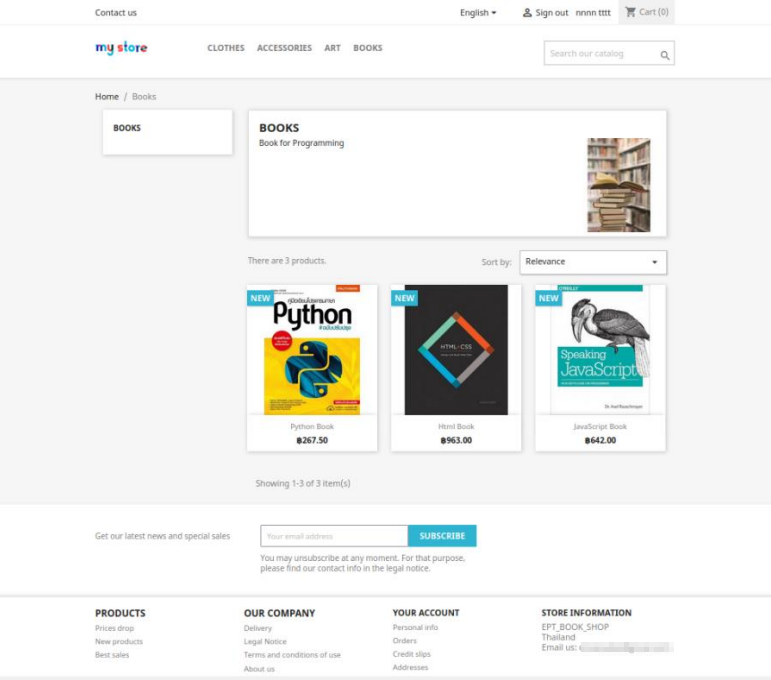The height and width of the screenshot is (680, 771).
Task: Click the Python Book title
Action: 312,426
